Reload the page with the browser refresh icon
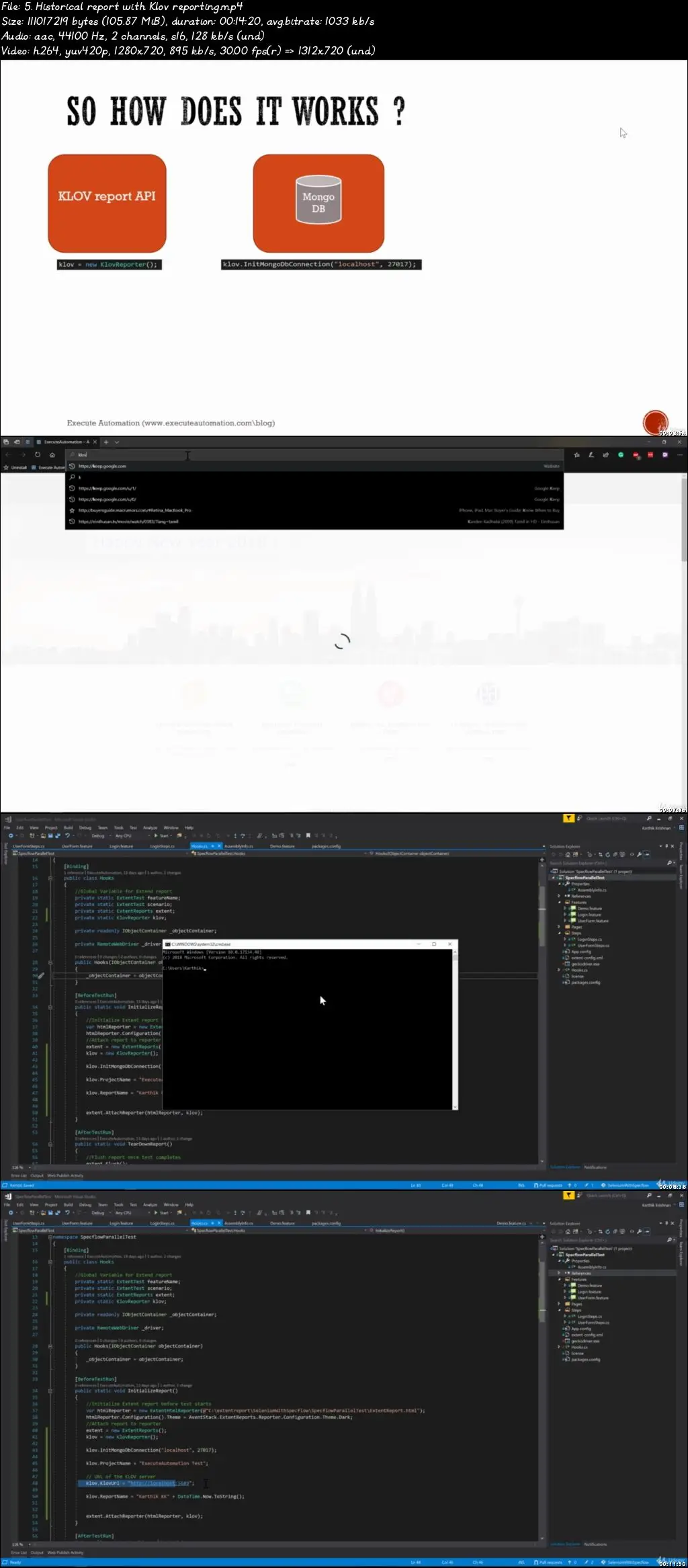This screenshot has width=688, height=1568. (38, 455)
